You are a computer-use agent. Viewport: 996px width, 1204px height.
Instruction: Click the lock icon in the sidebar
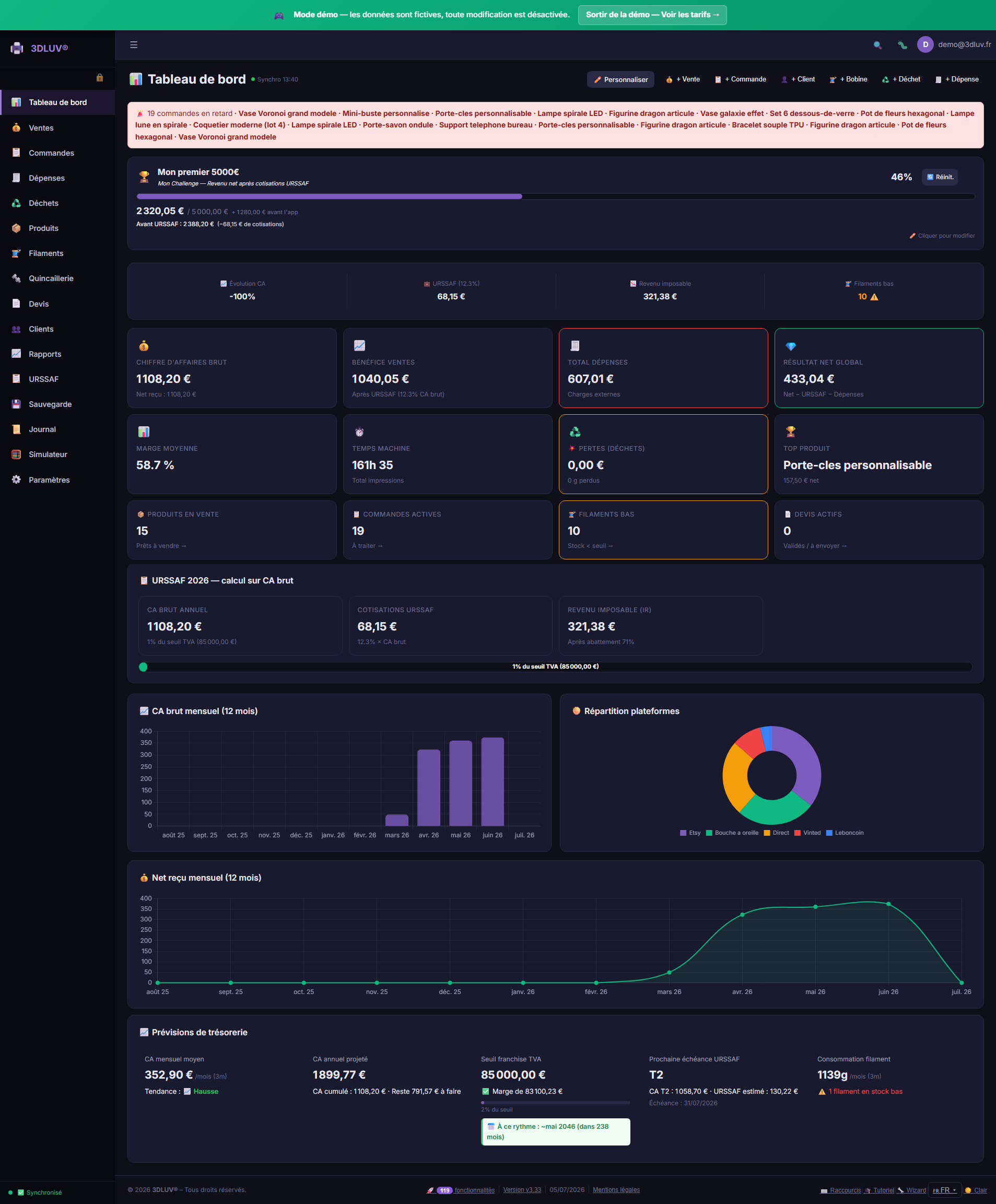click(x=100, y=77)
